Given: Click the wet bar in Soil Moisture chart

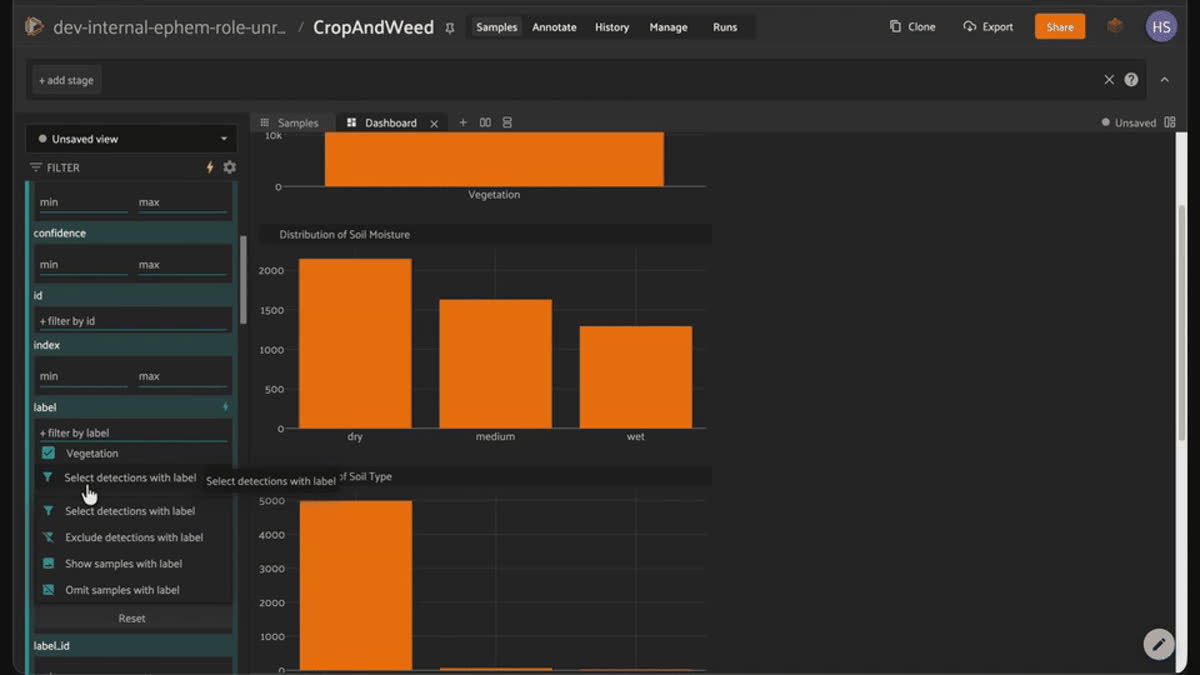Looking at the screenshot, I should click(636, 377).
